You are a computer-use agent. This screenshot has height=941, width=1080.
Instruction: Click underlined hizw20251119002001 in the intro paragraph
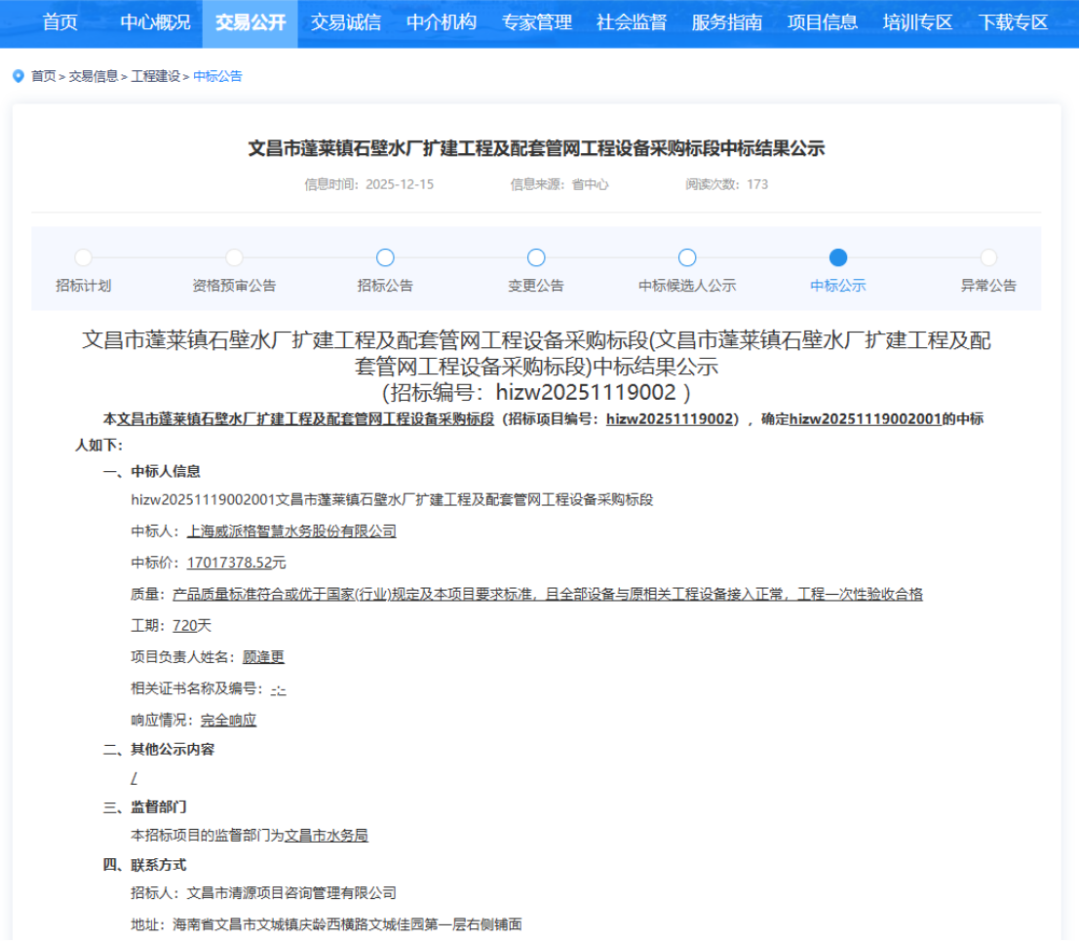click(865, 419)
